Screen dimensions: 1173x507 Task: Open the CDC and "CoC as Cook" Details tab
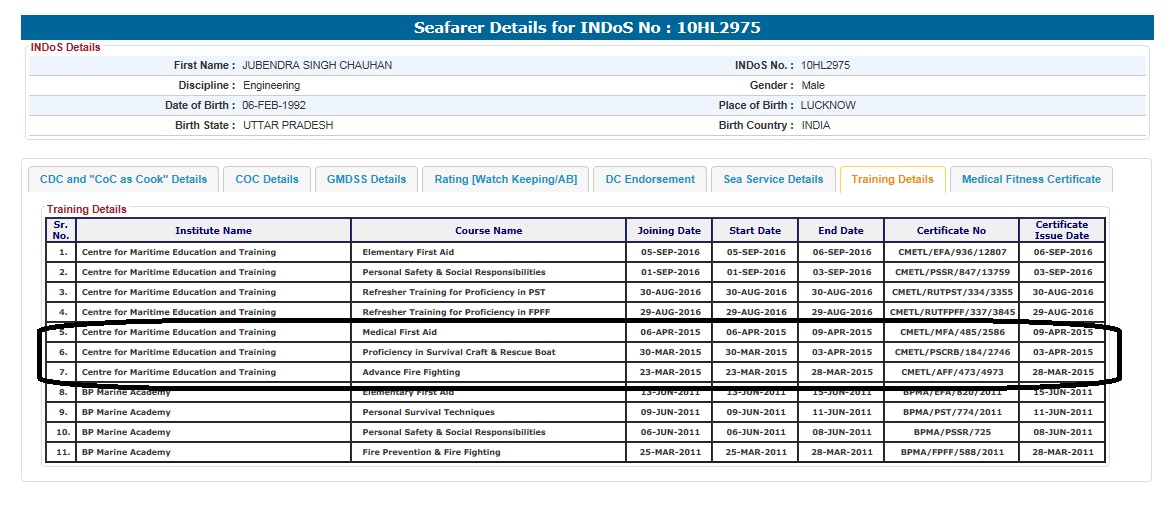123,180
